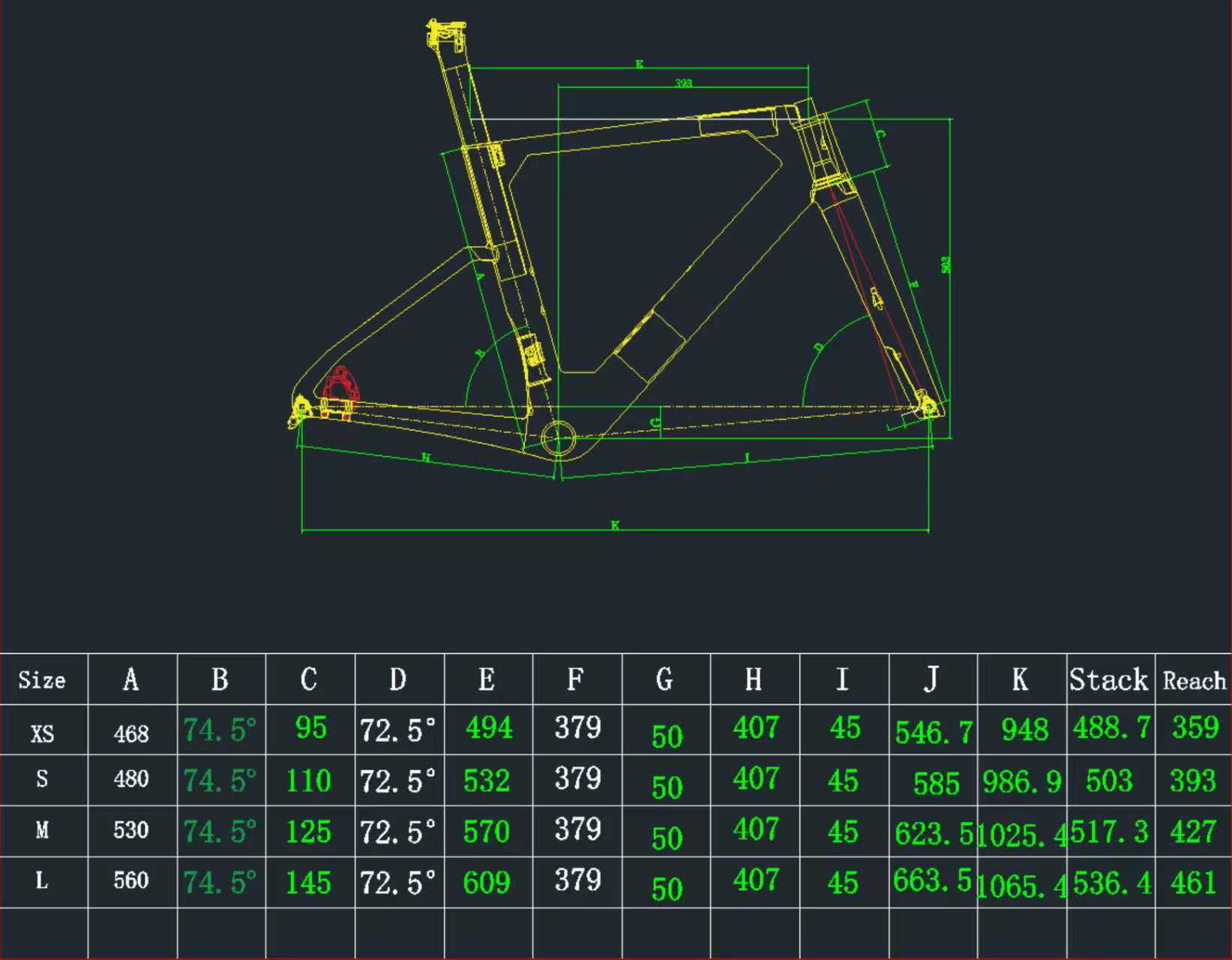Select the 570 value in column E
This screenshot has width=1232, height=960.
[487, 832]
